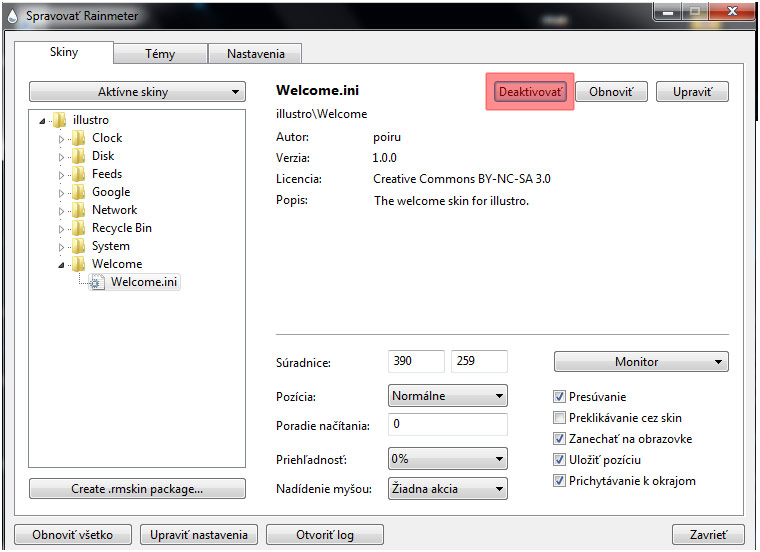Click the Poradie načítania input field
The image size is (760, 552).
click(447, 424)
